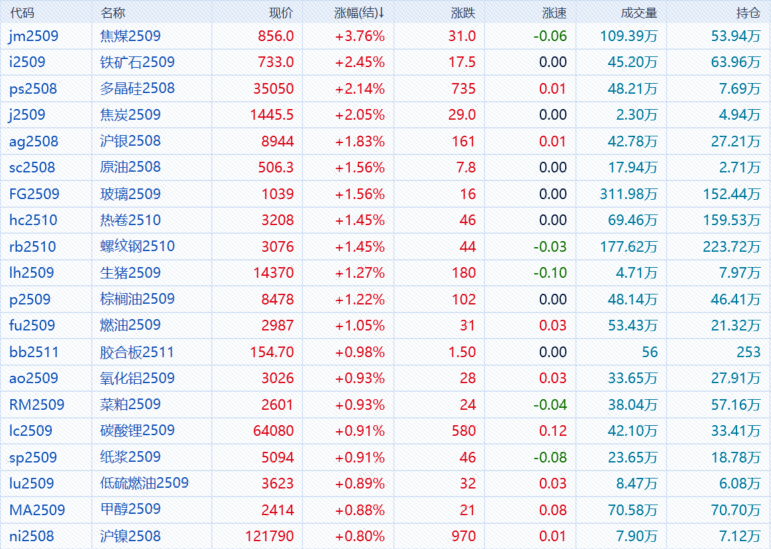This screenshot has height=549, width=771.
Task: Select the 涨速 column header
Action: point(554,13)
